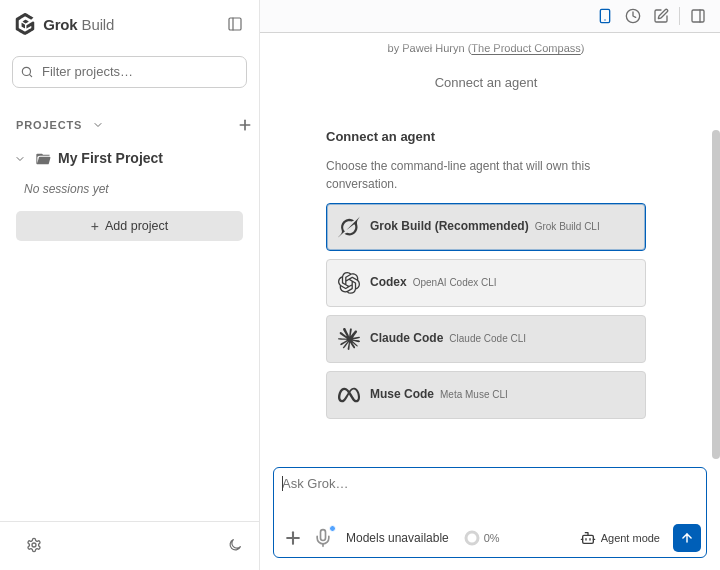Click the 'Meta Muse CLI' sublabel
This screenshot has height=570, width=720.
(474, 395)
